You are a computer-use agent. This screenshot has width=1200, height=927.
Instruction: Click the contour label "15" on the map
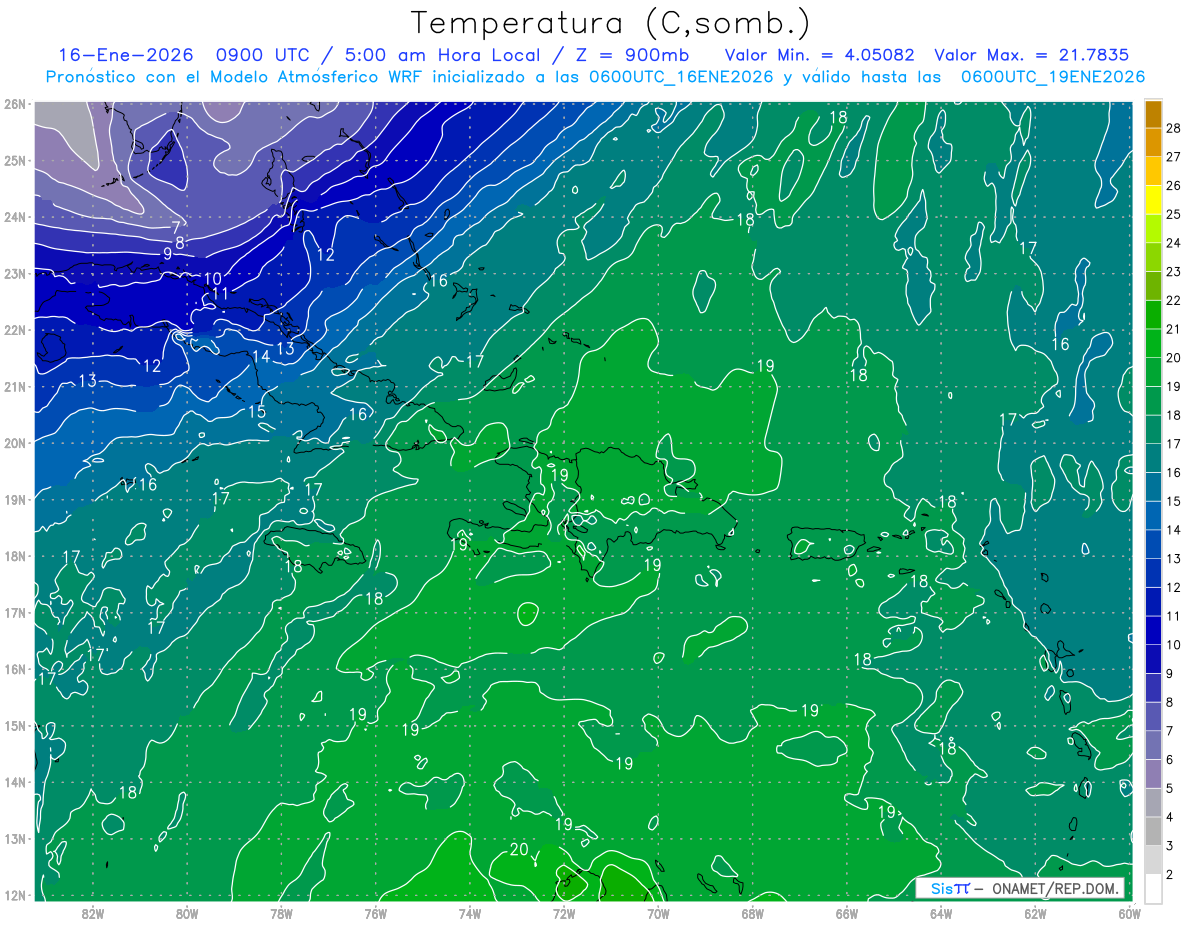pyautogui.click(x=257, y=411)
